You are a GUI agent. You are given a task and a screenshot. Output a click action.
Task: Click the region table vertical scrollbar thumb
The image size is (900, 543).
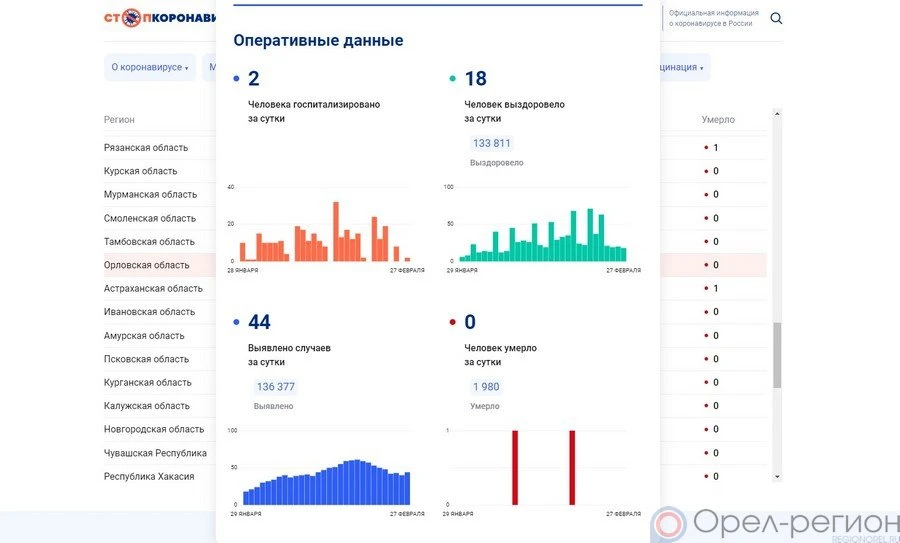tap(777, 355)
